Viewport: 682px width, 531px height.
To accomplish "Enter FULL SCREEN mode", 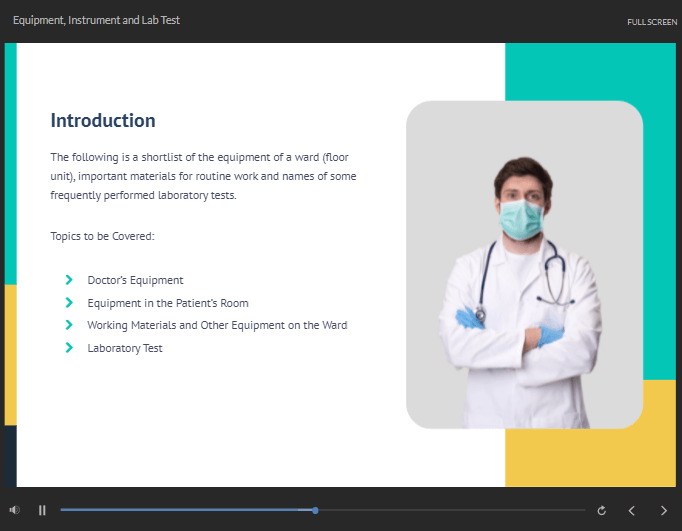I will [x=652, y=22].
